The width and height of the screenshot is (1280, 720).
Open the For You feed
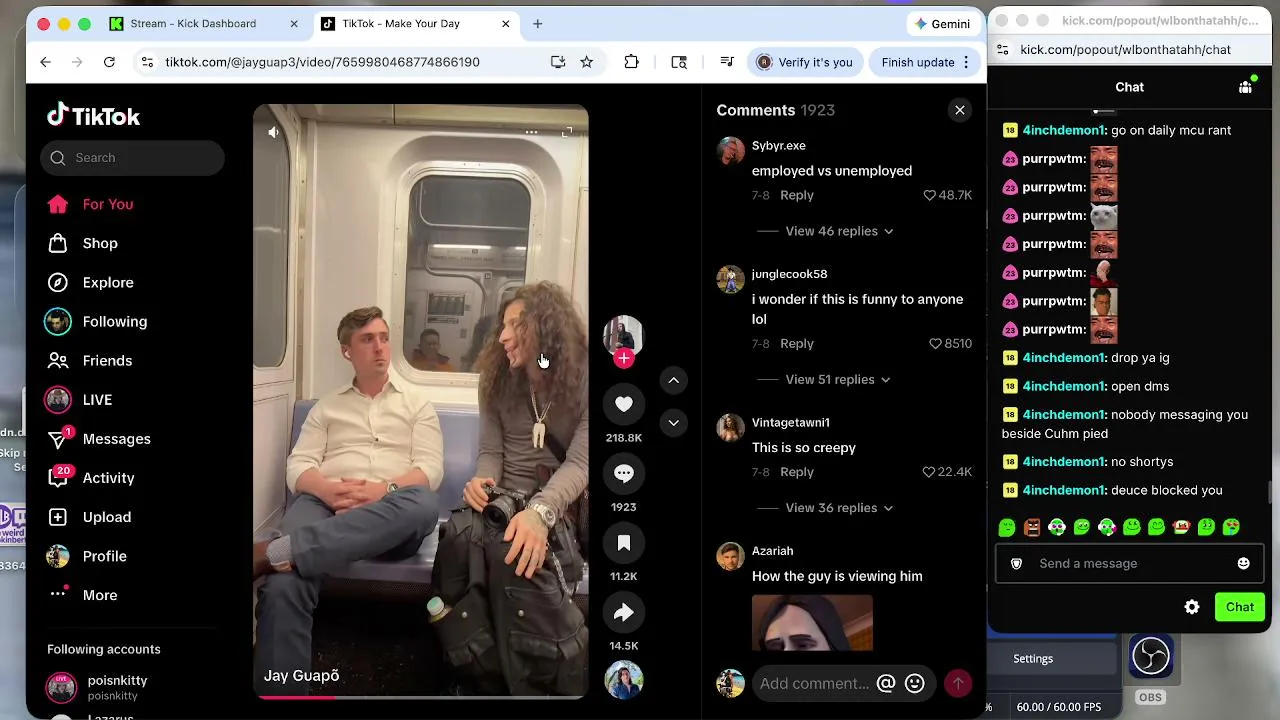click(x=108, y=204)
